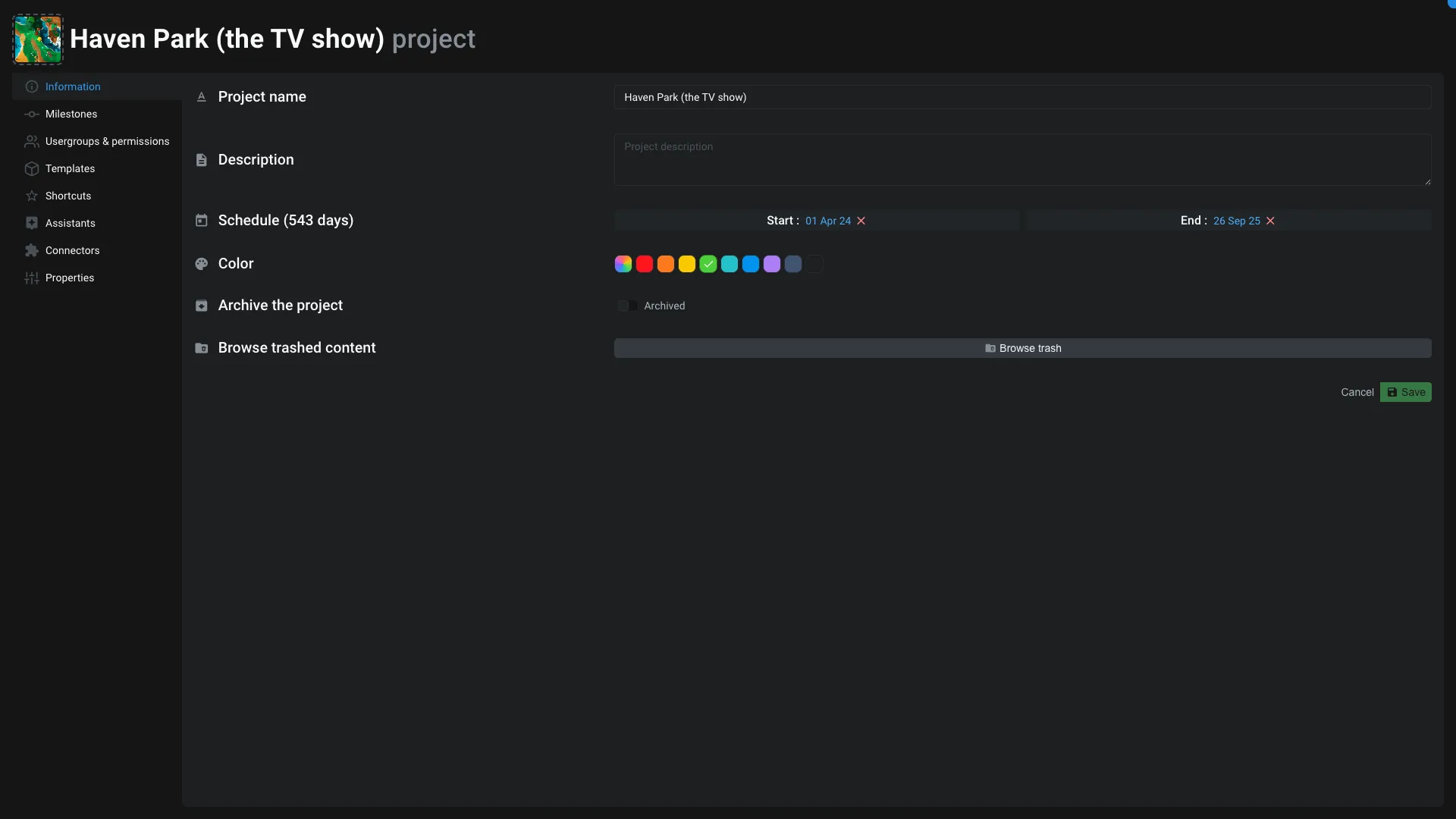Select the green color swatch

[x=708, y=264]
